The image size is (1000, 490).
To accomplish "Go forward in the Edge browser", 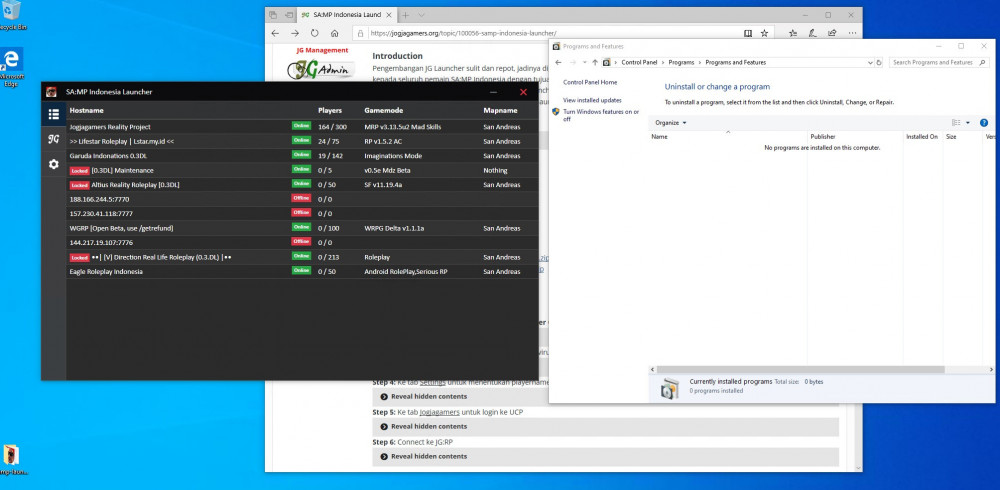I will (x=295, y=33).
